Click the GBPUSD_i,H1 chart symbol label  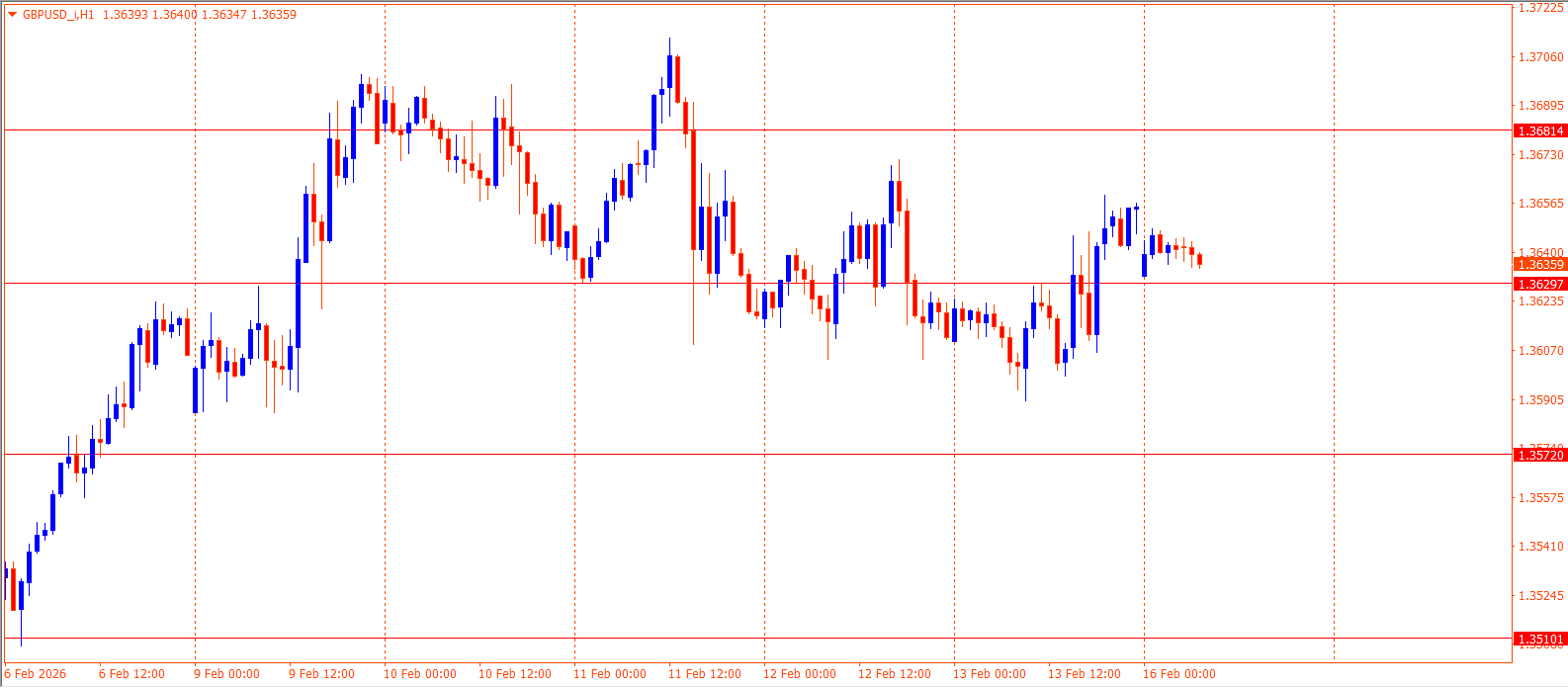[x=58, y=15]
